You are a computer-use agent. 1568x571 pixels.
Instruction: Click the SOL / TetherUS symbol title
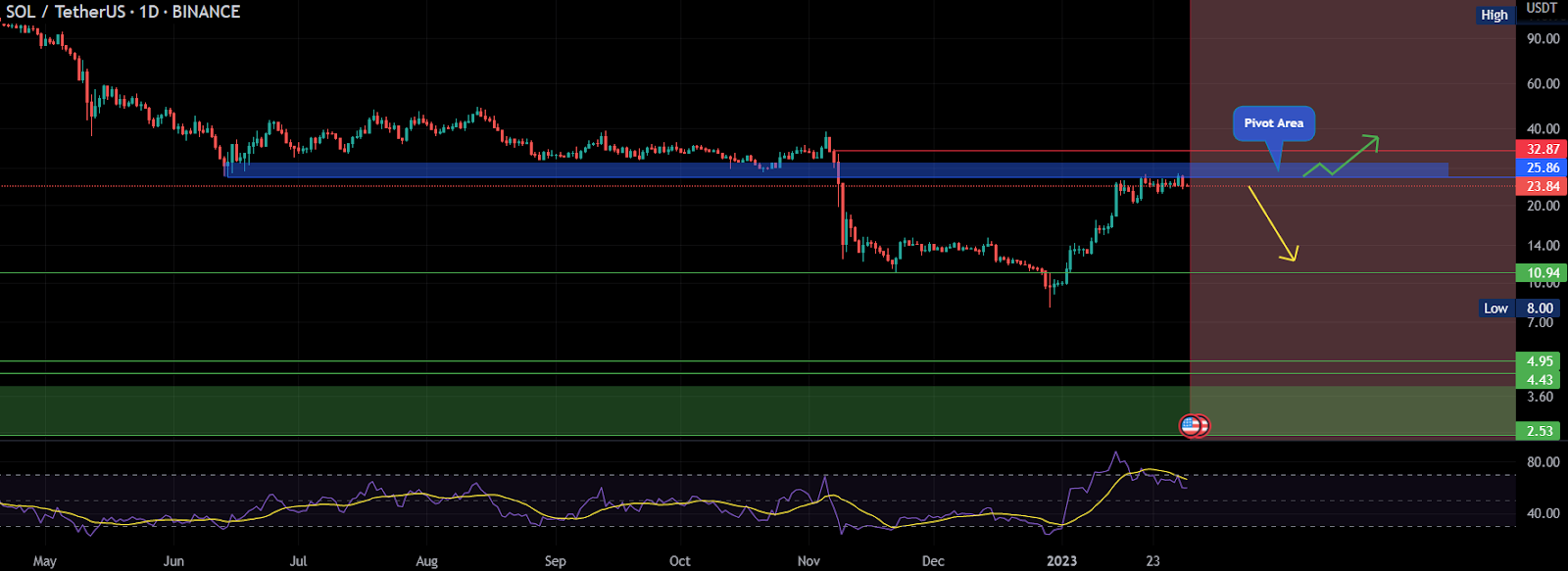123,12
